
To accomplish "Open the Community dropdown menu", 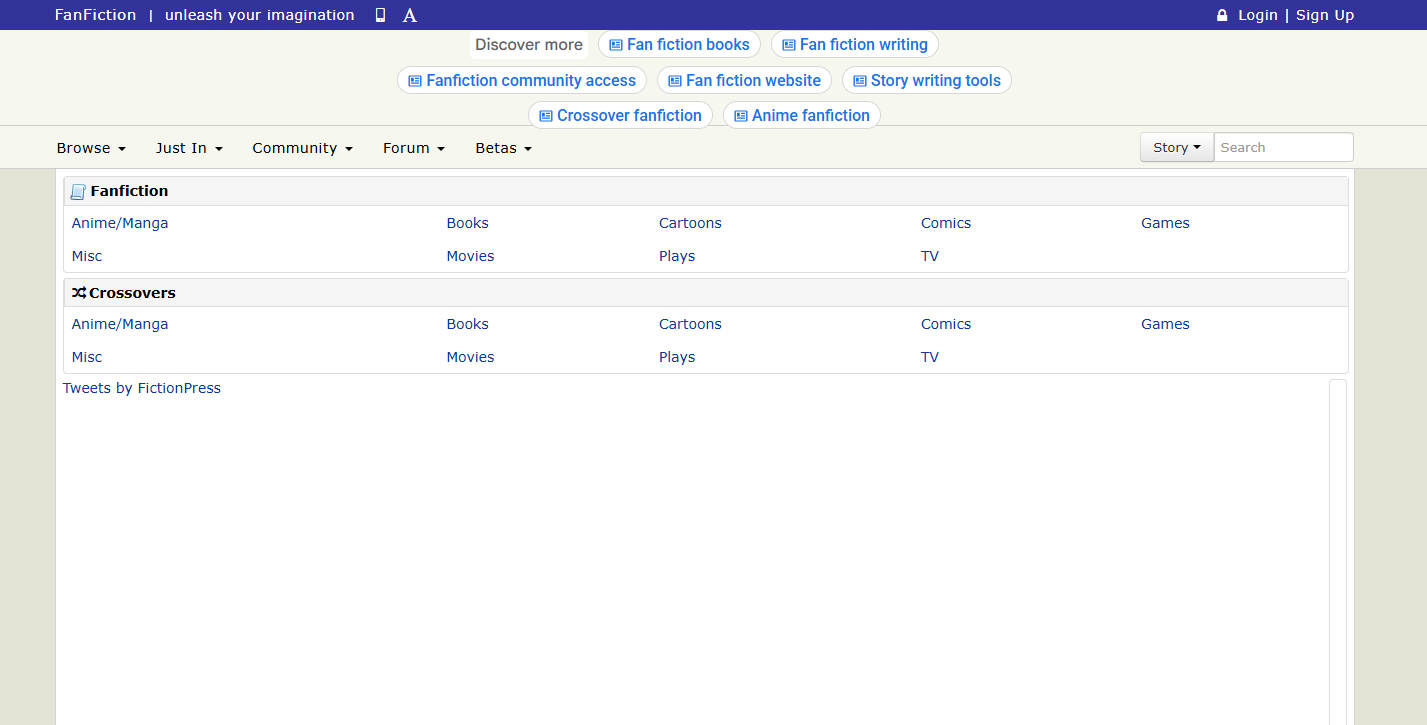I will tap(302, 148).
